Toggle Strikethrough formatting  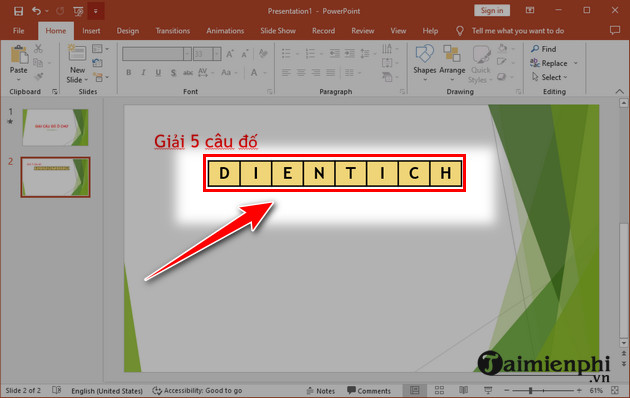tap(188, 73)
